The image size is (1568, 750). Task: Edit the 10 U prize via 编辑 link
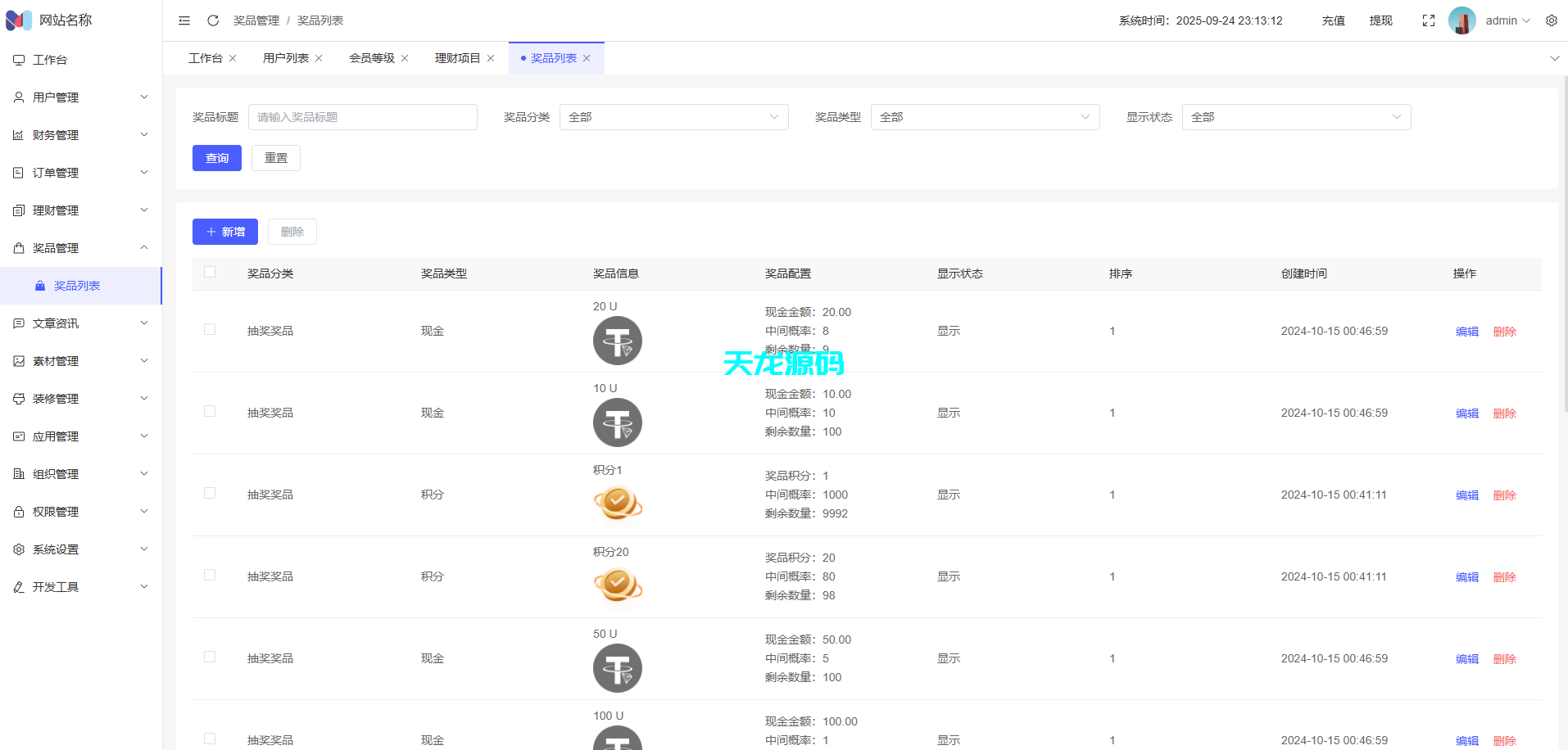(1466, 413)
